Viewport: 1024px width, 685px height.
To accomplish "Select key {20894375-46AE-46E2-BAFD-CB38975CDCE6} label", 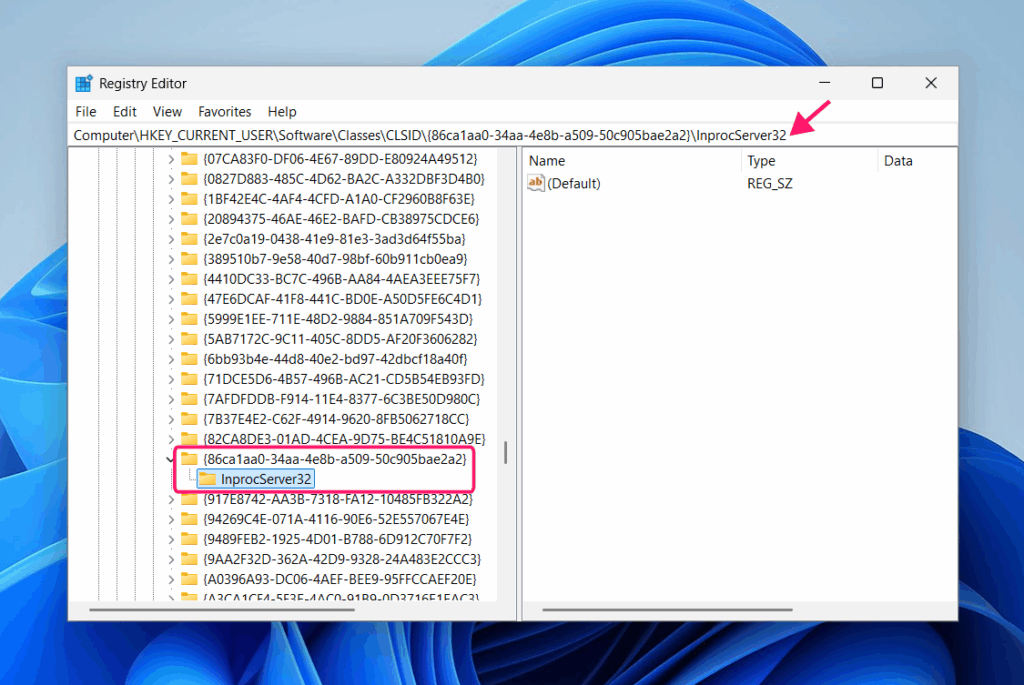I will point(341,219).
